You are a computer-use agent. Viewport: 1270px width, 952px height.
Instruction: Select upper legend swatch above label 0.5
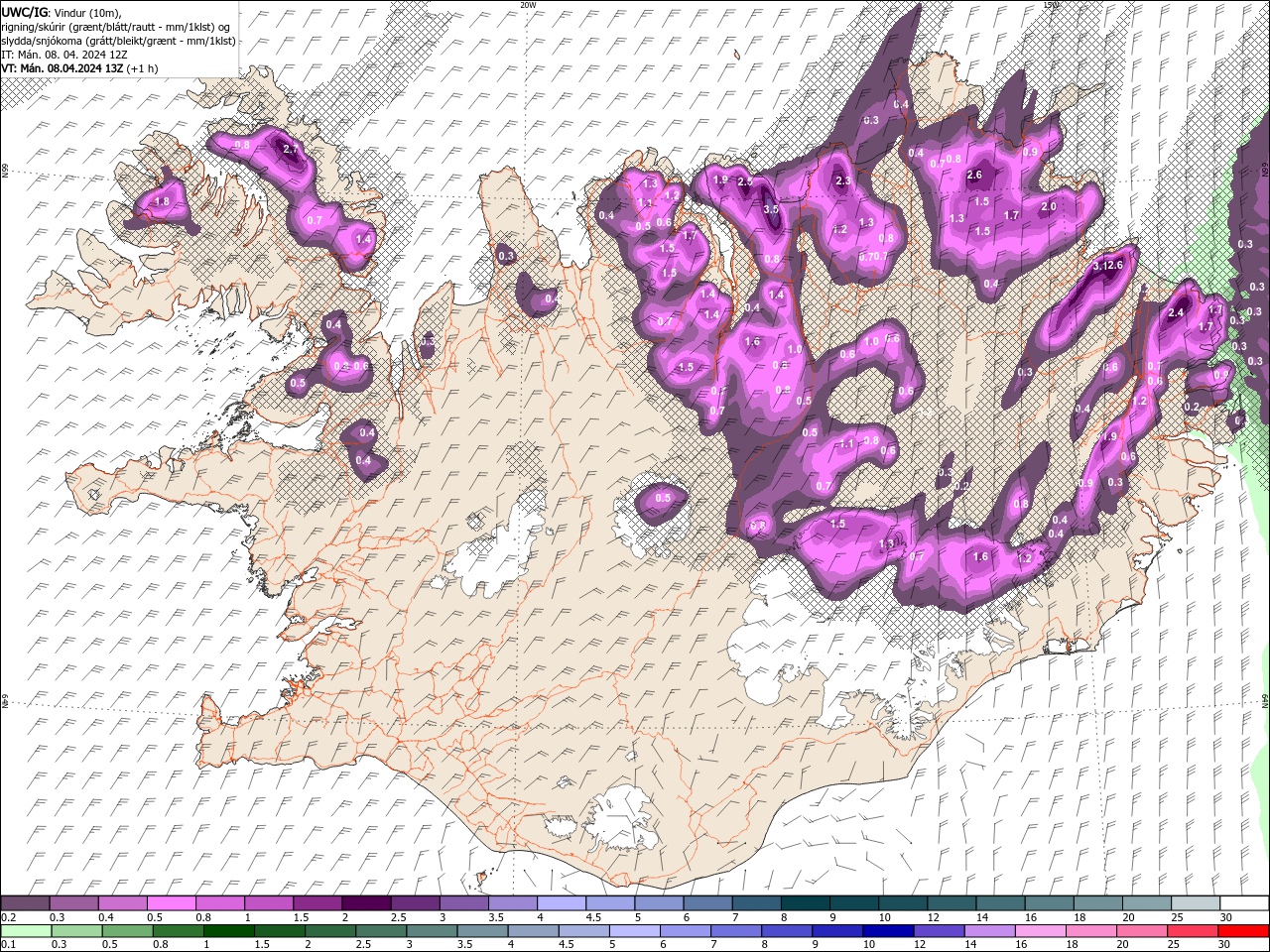pos(171,903)
